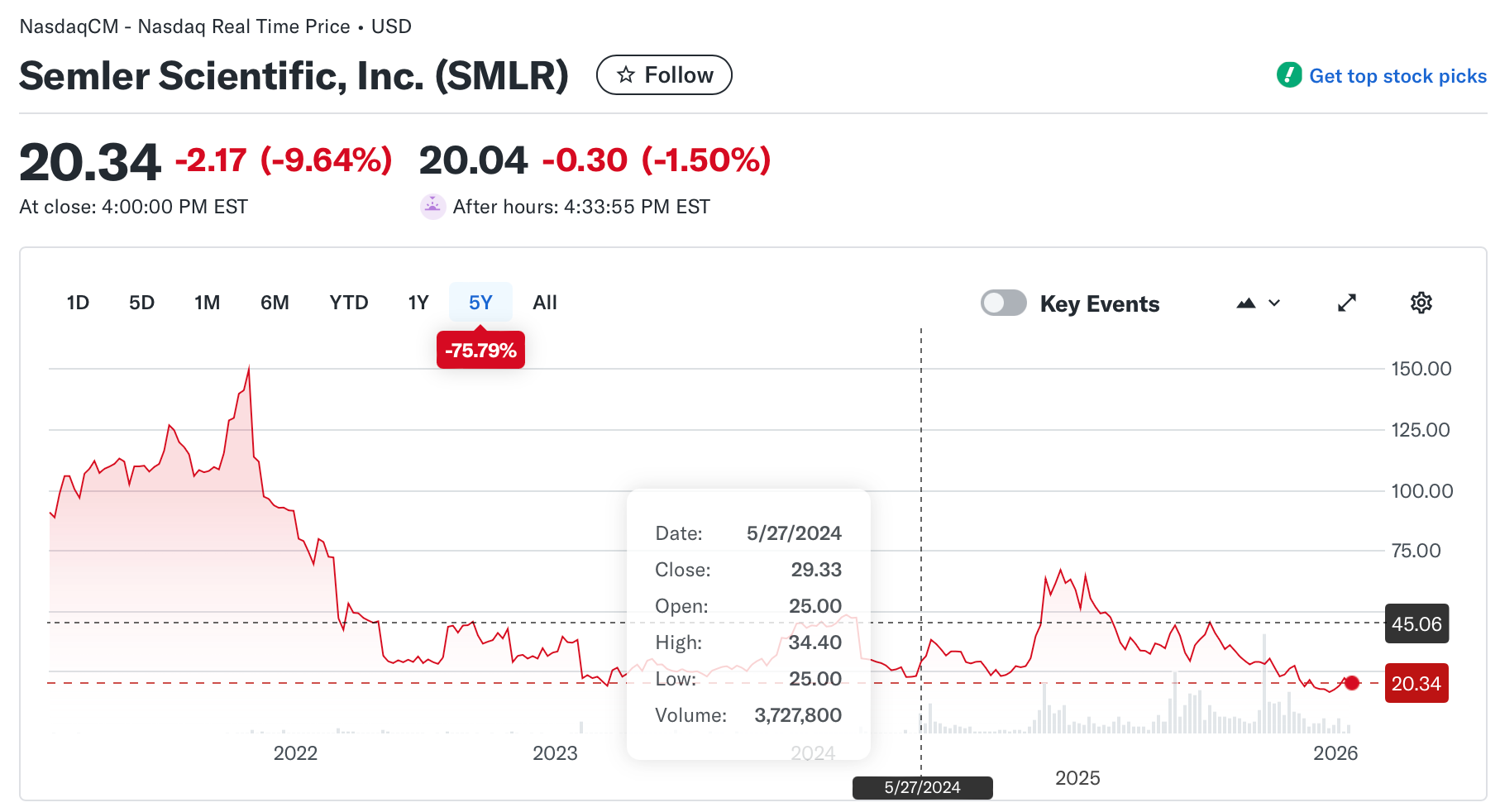Click the -75.79% performance badge
The height and width of the screenshot is (812, 1500).
point(480,350)
